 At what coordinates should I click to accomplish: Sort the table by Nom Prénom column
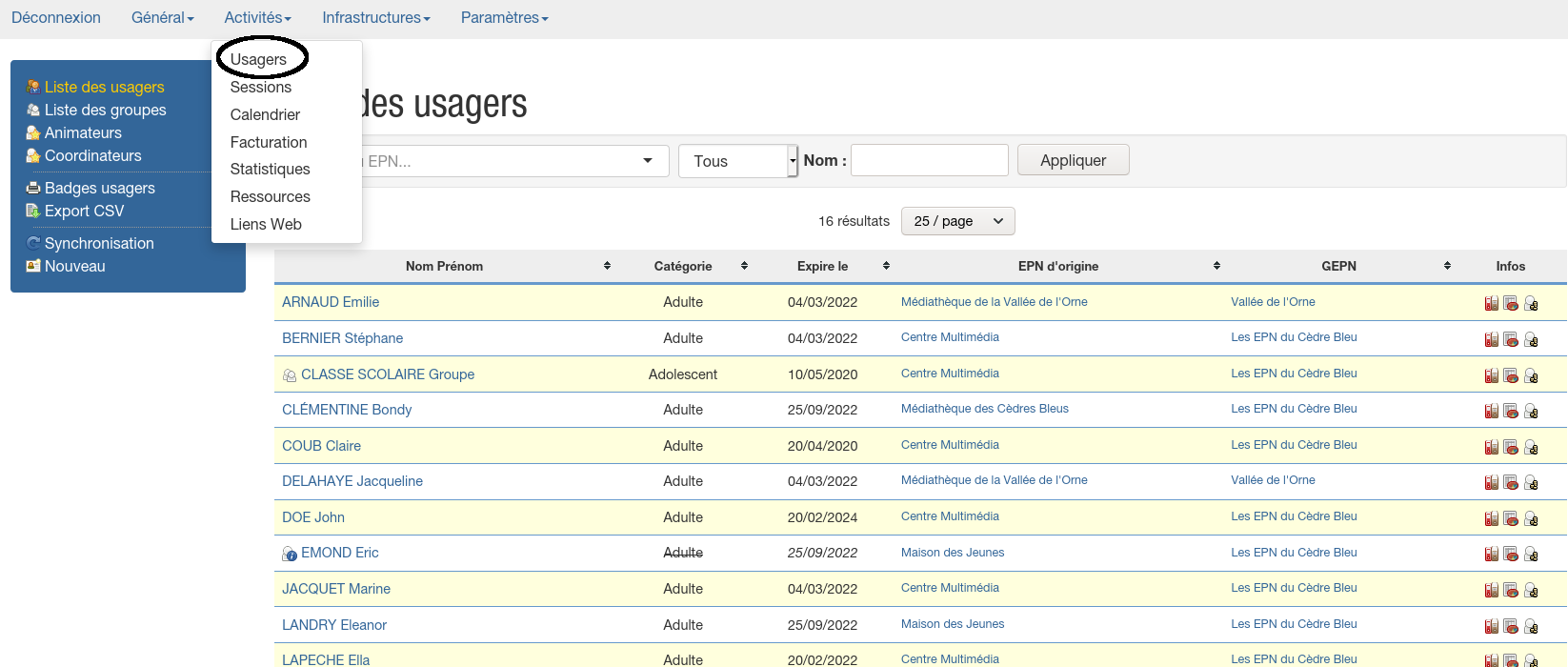607,266
